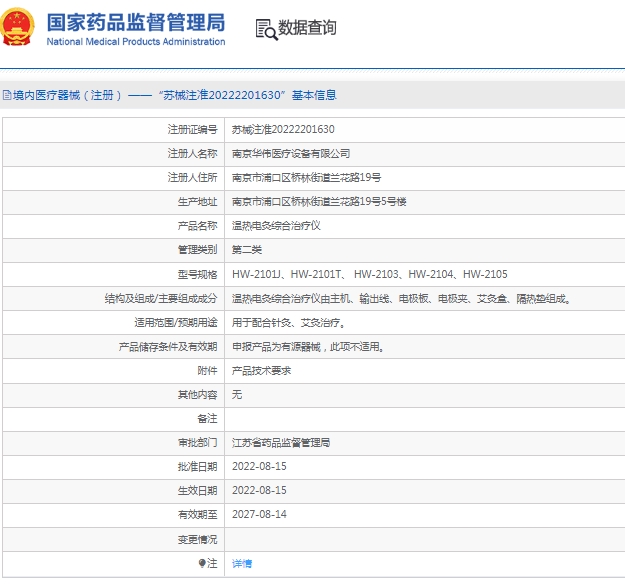
Task: Select product name 温热电灸综合治疗仪
Action: tap(276, 226)
